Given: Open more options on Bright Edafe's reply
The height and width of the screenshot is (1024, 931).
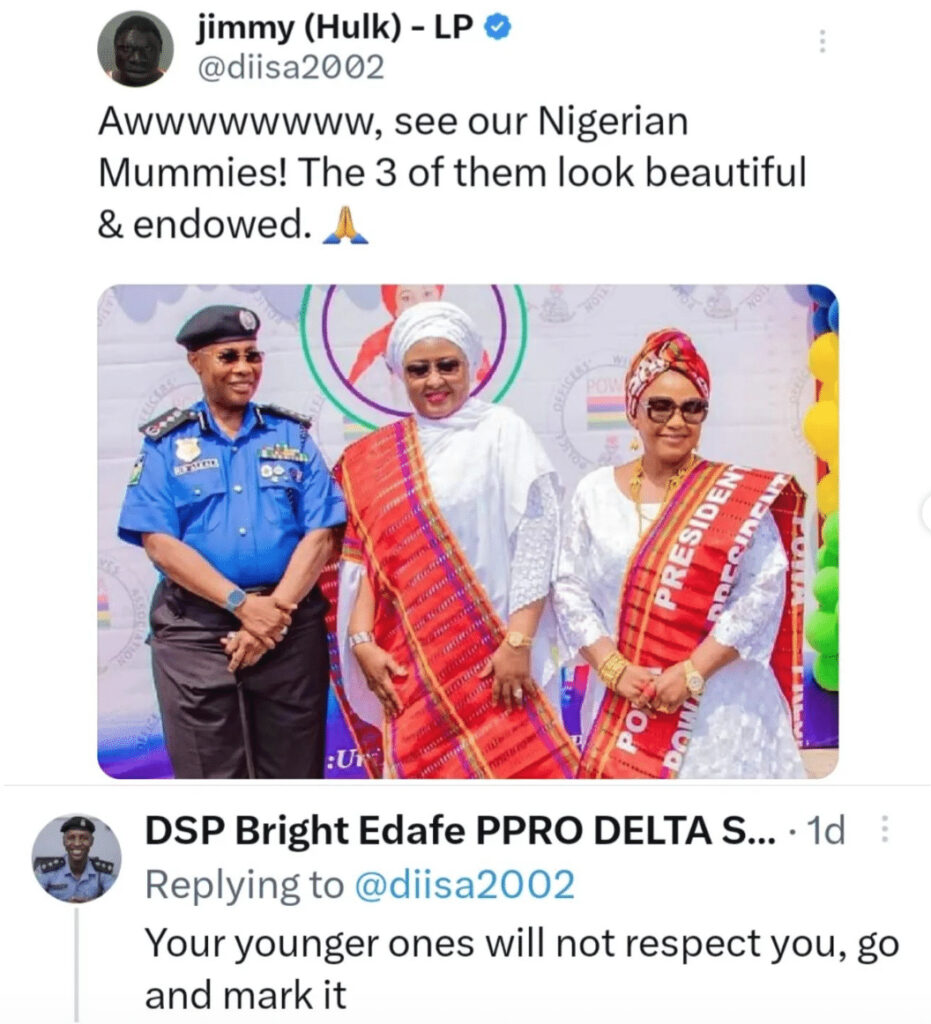Looking at the screenshot, I should click(884, 828).
